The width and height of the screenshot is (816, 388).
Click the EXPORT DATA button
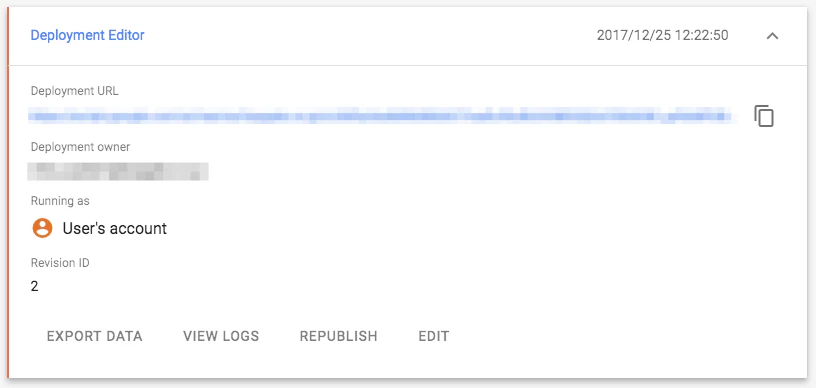point(95,336)
